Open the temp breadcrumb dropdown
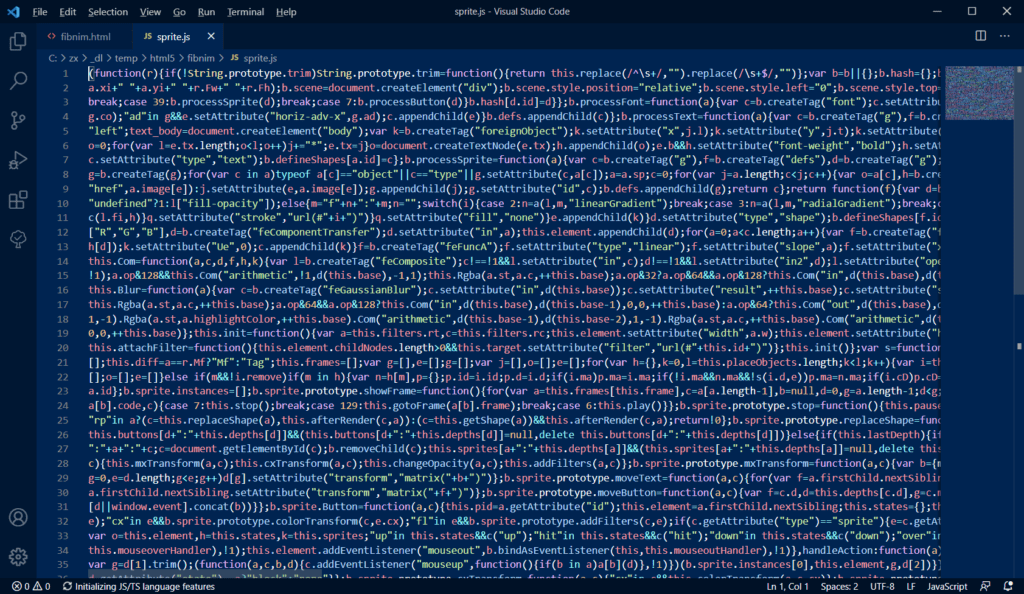The width and height of the screenshot is (1024, 594). pos(126,58)
